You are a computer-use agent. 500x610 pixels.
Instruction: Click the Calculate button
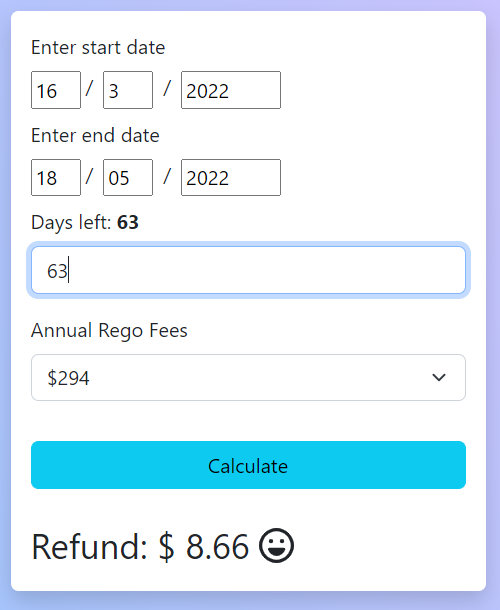click(248, 465)
